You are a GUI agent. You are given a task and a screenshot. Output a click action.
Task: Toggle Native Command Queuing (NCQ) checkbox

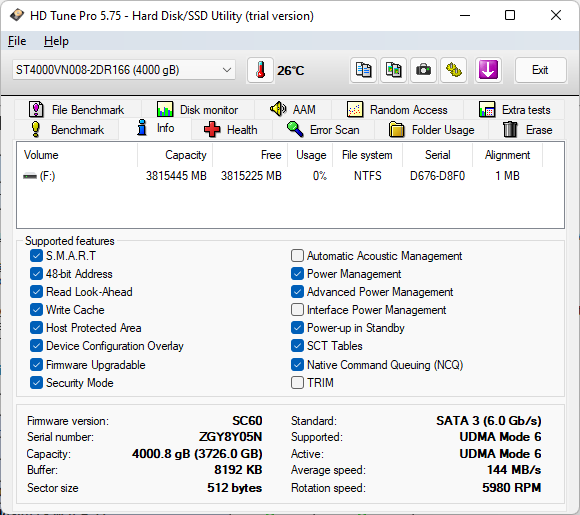tap(297, 365)
